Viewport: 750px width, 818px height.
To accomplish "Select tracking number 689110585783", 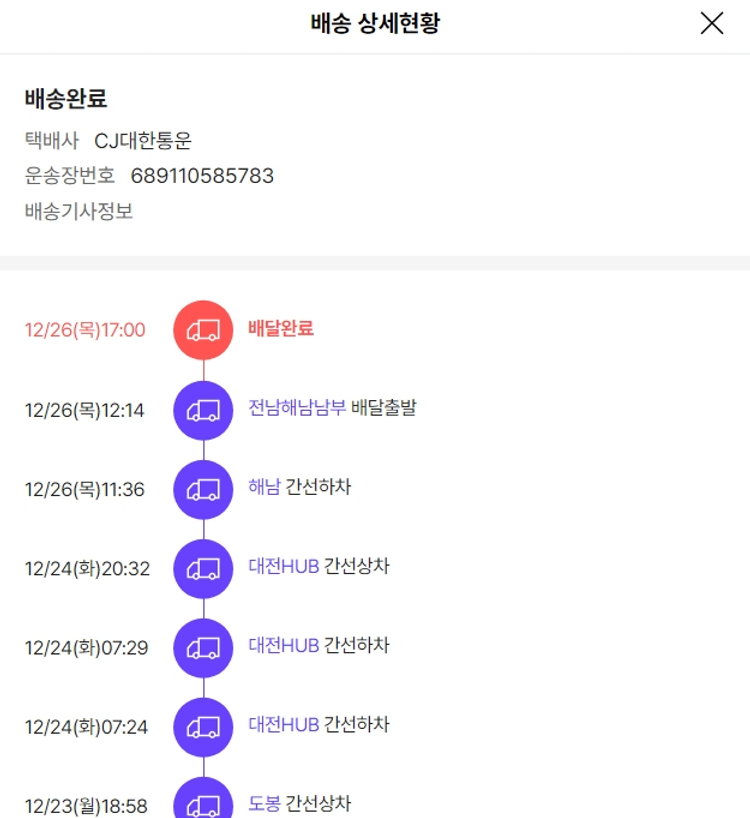I will (202, 177).
